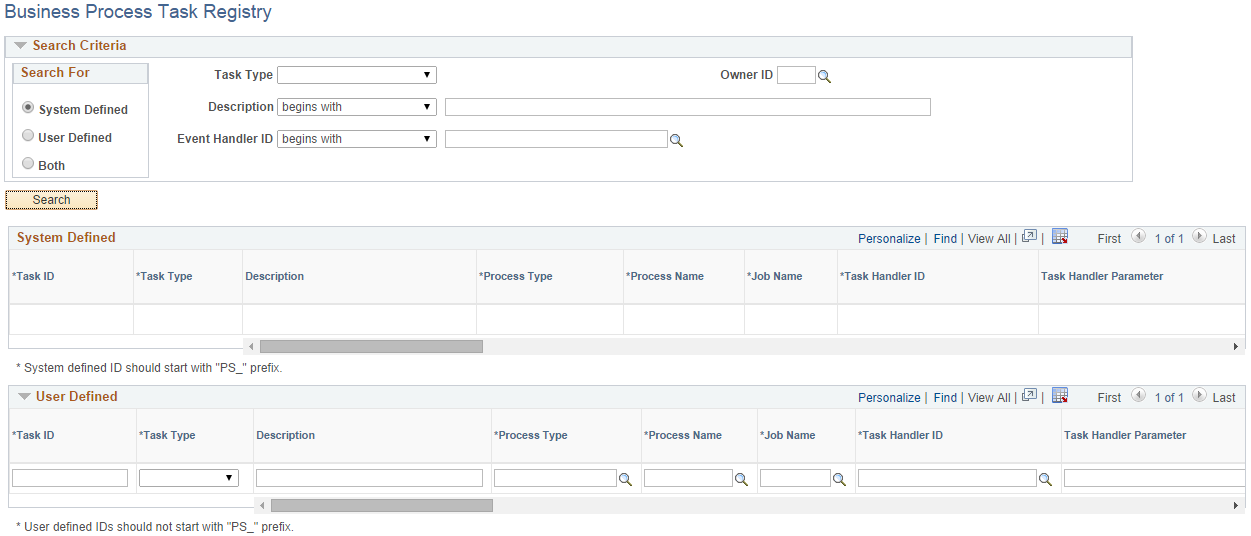Focus Job Name field in User Defined row
The width and height of the screenshot is (1251, 536).
(x=795, y=478)
